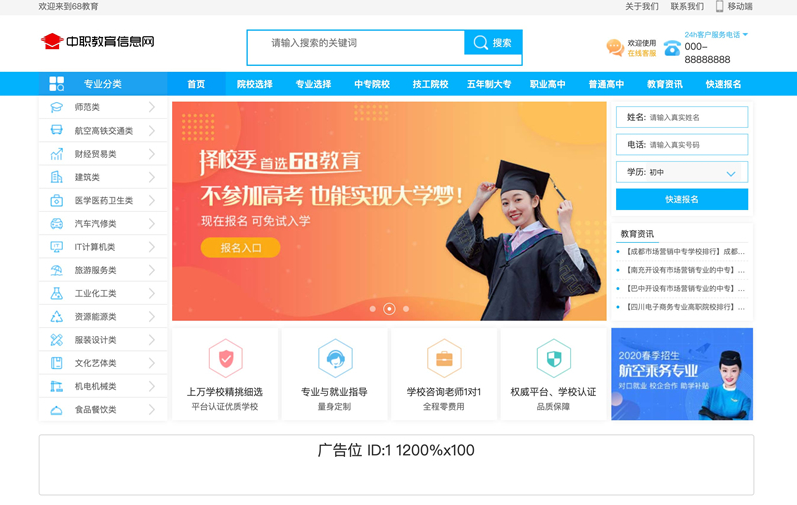This screenshot has height=505, width=797.
Task: Click the 移动端 phone icon
Action: (x=719, y=6)
